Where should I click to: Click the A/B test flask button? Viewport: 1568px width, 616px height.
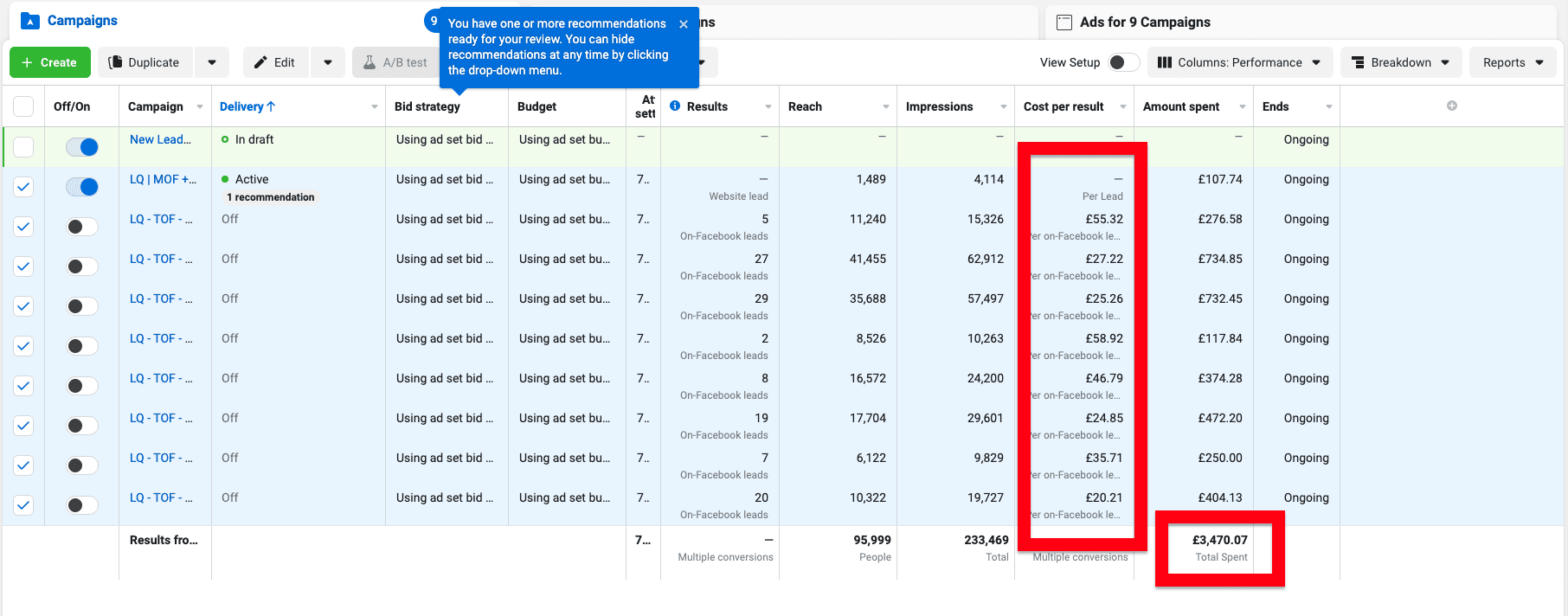(x=395, y=62)
